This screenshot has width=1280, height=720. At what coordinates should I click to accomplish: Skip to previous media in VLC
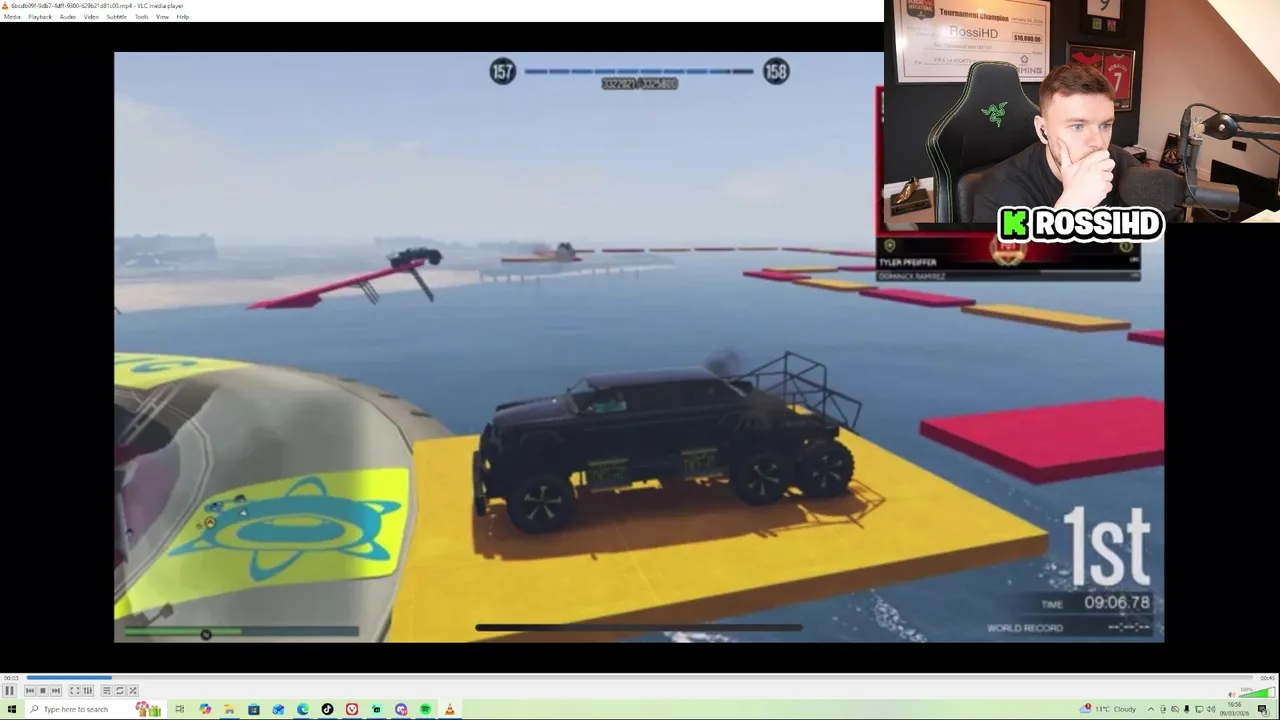click(x=30, y=691)
